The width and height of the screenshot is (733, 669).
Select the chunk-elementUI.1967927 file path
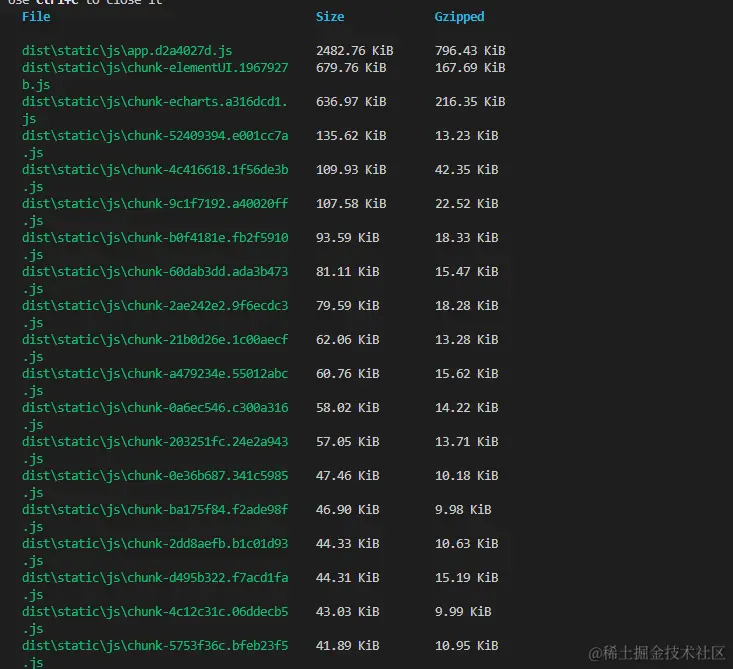pos(155,68)
